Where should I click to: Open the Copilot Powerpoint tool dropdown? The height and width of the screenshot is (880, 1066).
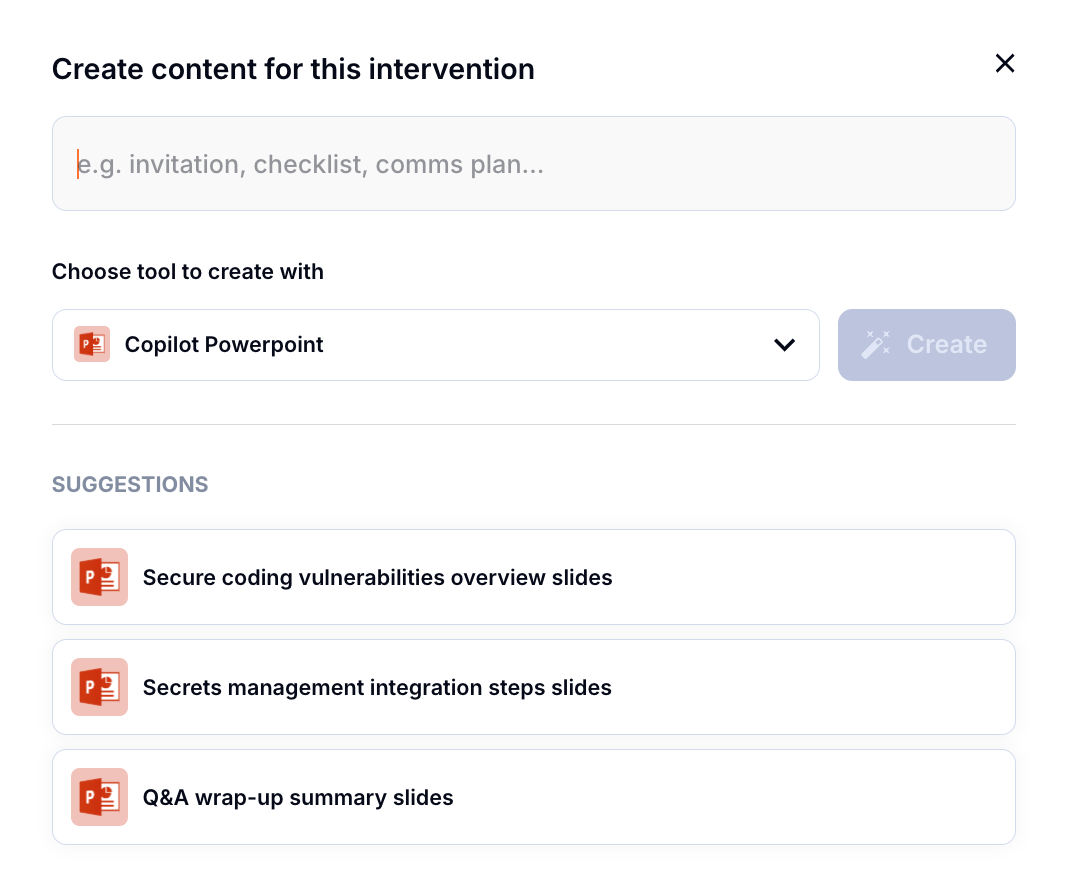point(435,345)
